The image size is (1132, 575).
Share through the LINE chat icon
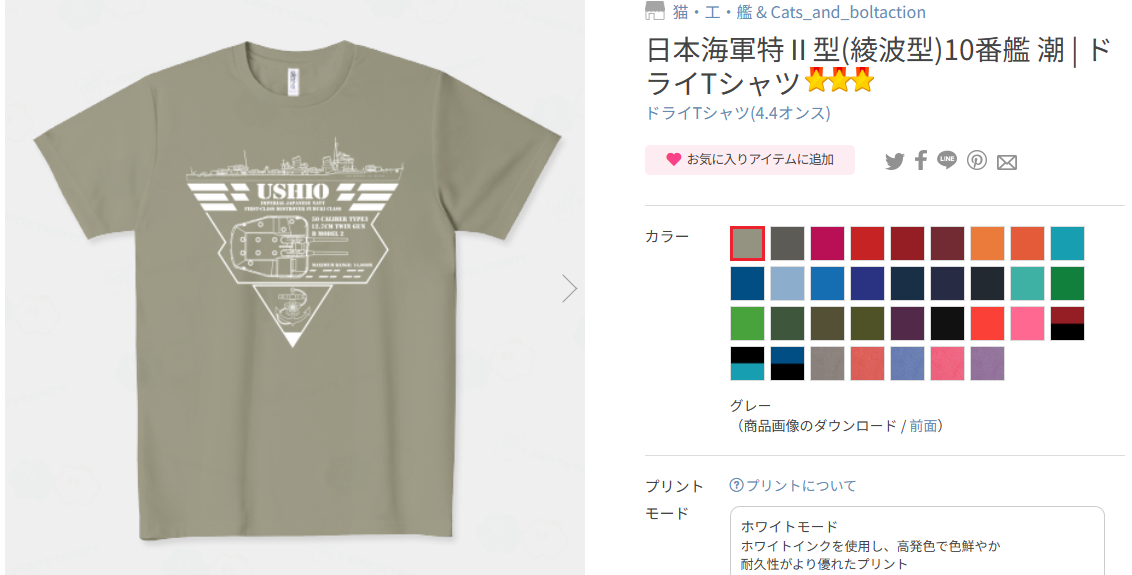(x=947, y=160)
